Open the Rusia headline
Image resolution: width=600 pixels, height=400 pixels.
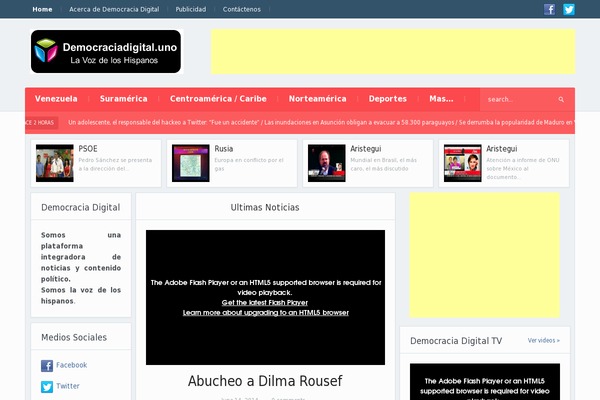pyautogui.click(x=224, y=149)
